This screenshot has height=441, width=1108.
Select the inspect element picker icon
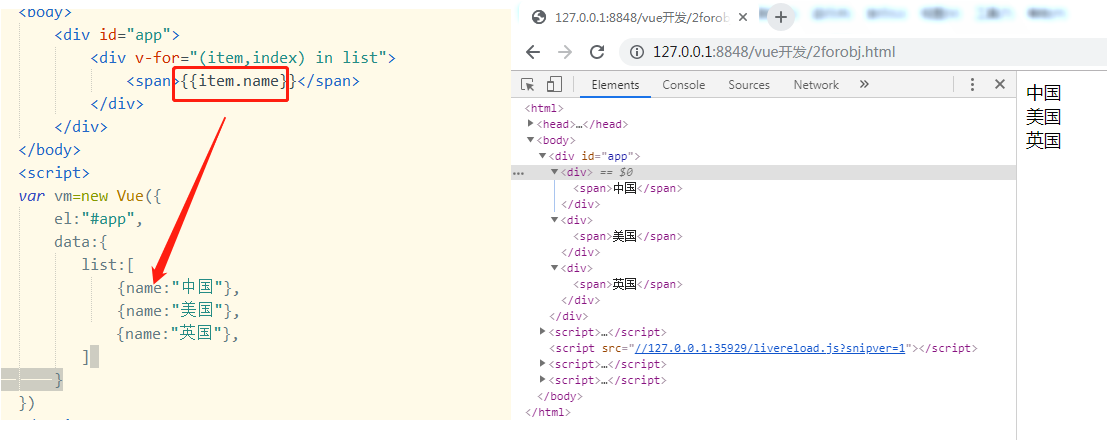[x=527, y=85]
